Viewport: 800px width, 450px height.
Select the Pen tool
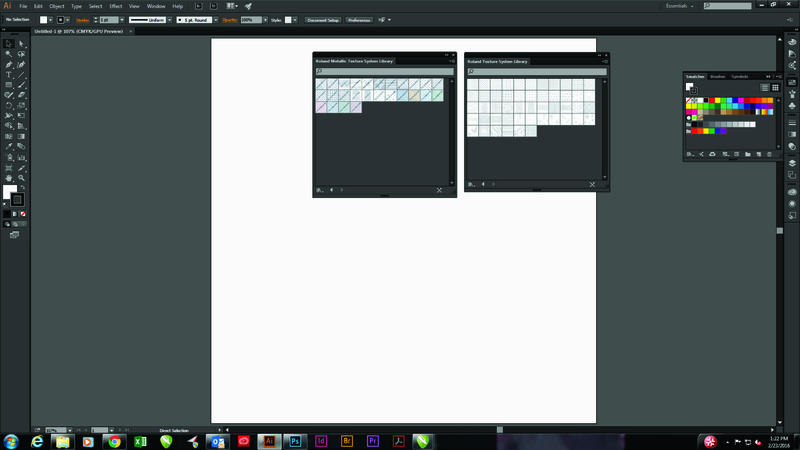9,65
